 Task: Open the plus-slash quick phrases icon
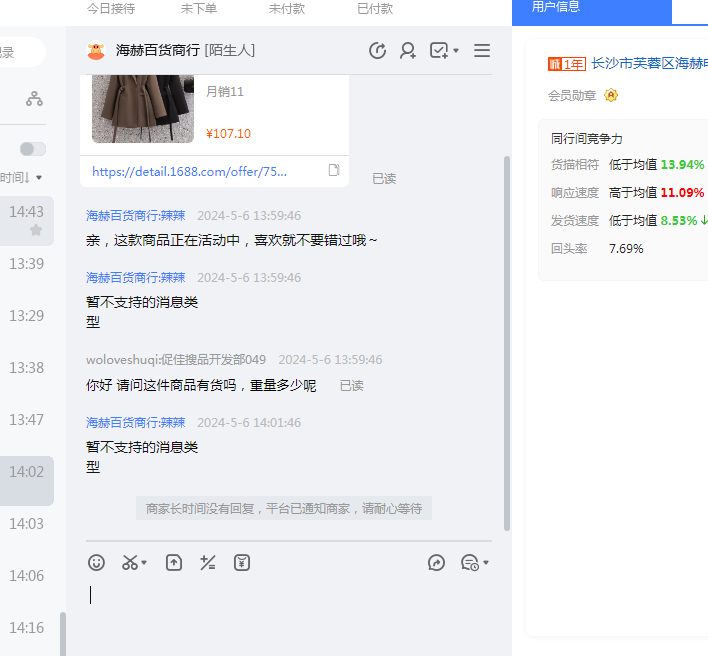tap(208, 563)
